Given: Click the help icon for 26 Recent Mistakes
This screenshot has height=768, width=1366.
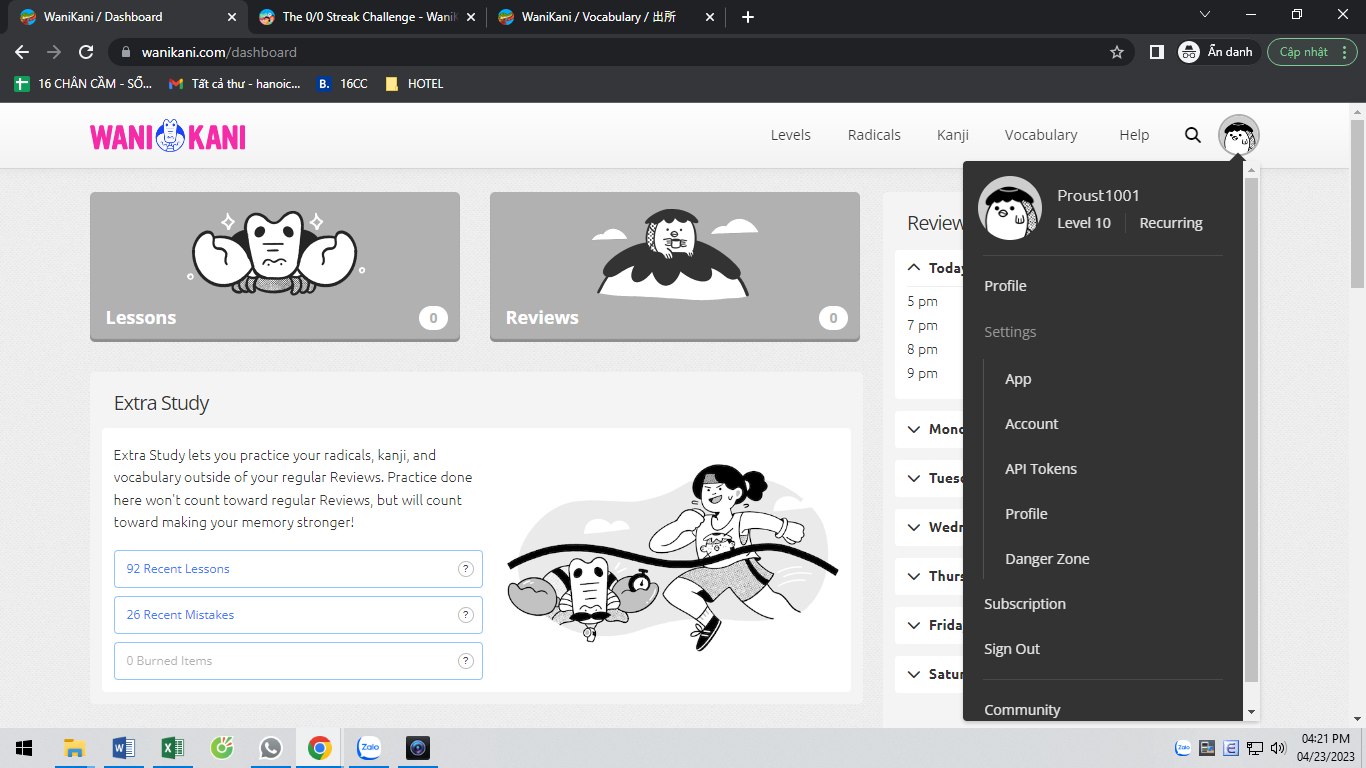Looking at the screenshot, I should pyautogui.click(x=465, y=615).
